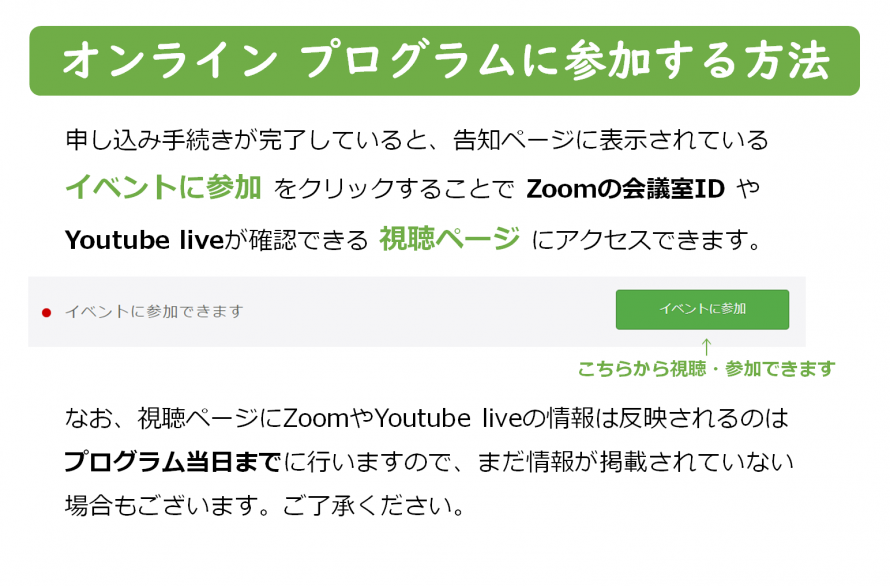Screen dimensions: 890x586
Task: Click the 場合もございます。ご了承ください line
Action: 265,505
